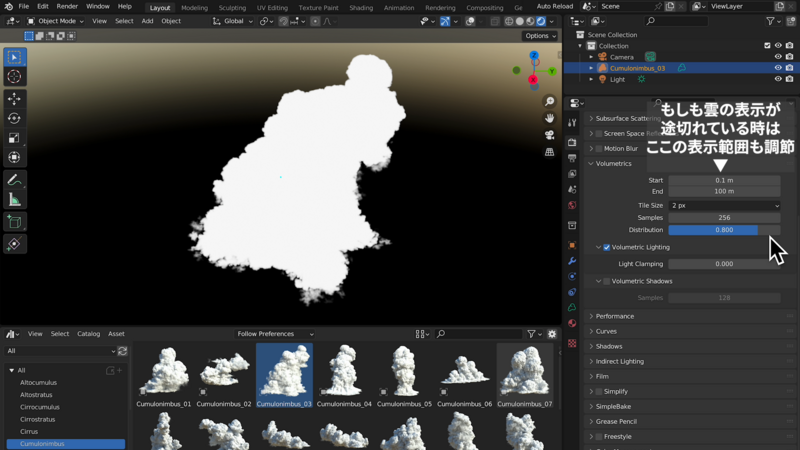
Task: Click the Auto Reload button
Action: point(555,7)
